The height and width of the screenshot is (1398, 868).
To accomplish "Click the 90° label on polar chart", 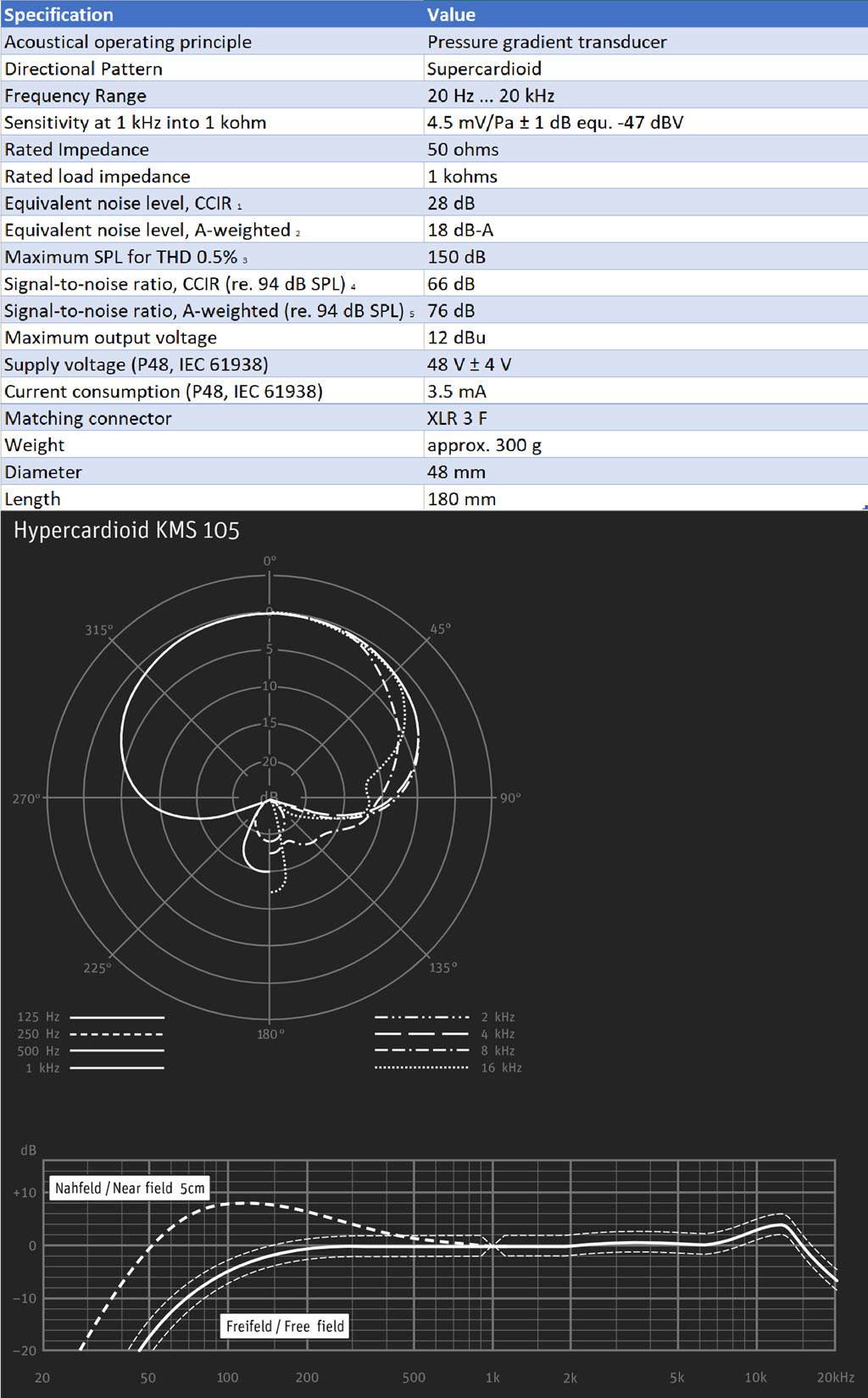I will pos(510,798).
